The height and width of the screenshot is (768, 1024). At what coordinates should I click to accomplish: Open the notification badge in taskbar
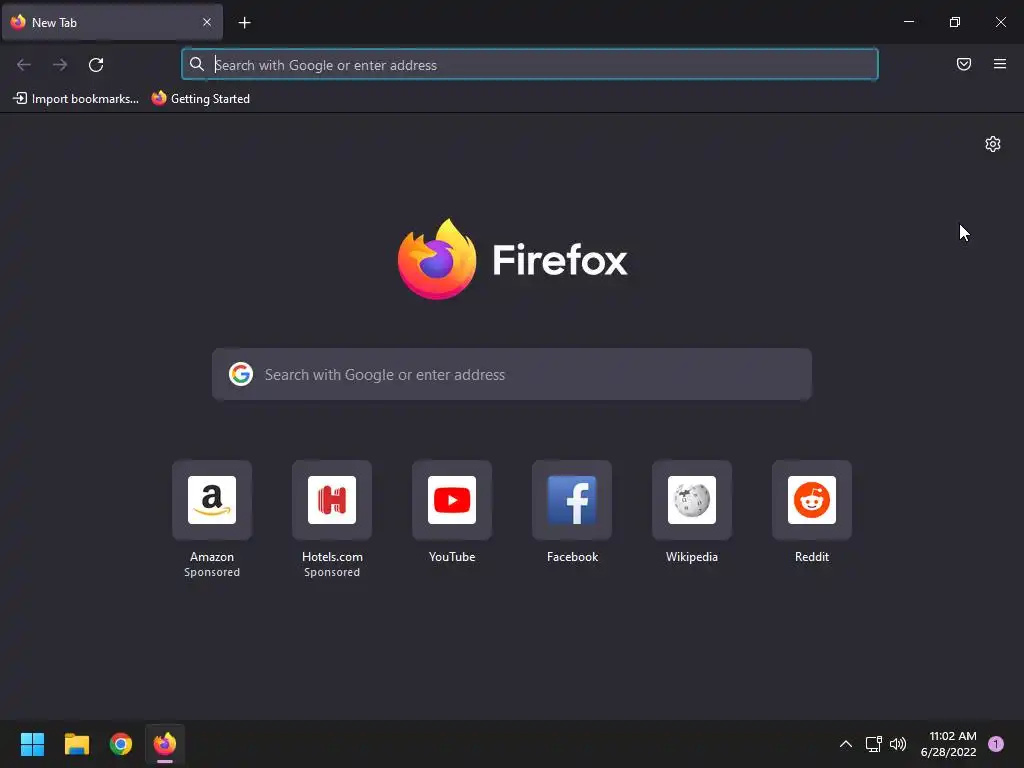point(996,744)
